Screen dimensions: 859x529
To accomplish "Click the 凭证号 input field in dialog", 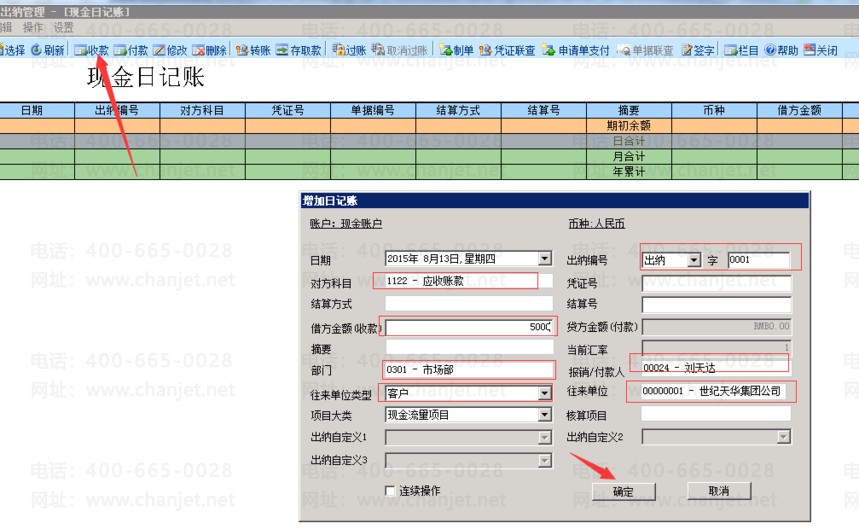I will (717, 283).
